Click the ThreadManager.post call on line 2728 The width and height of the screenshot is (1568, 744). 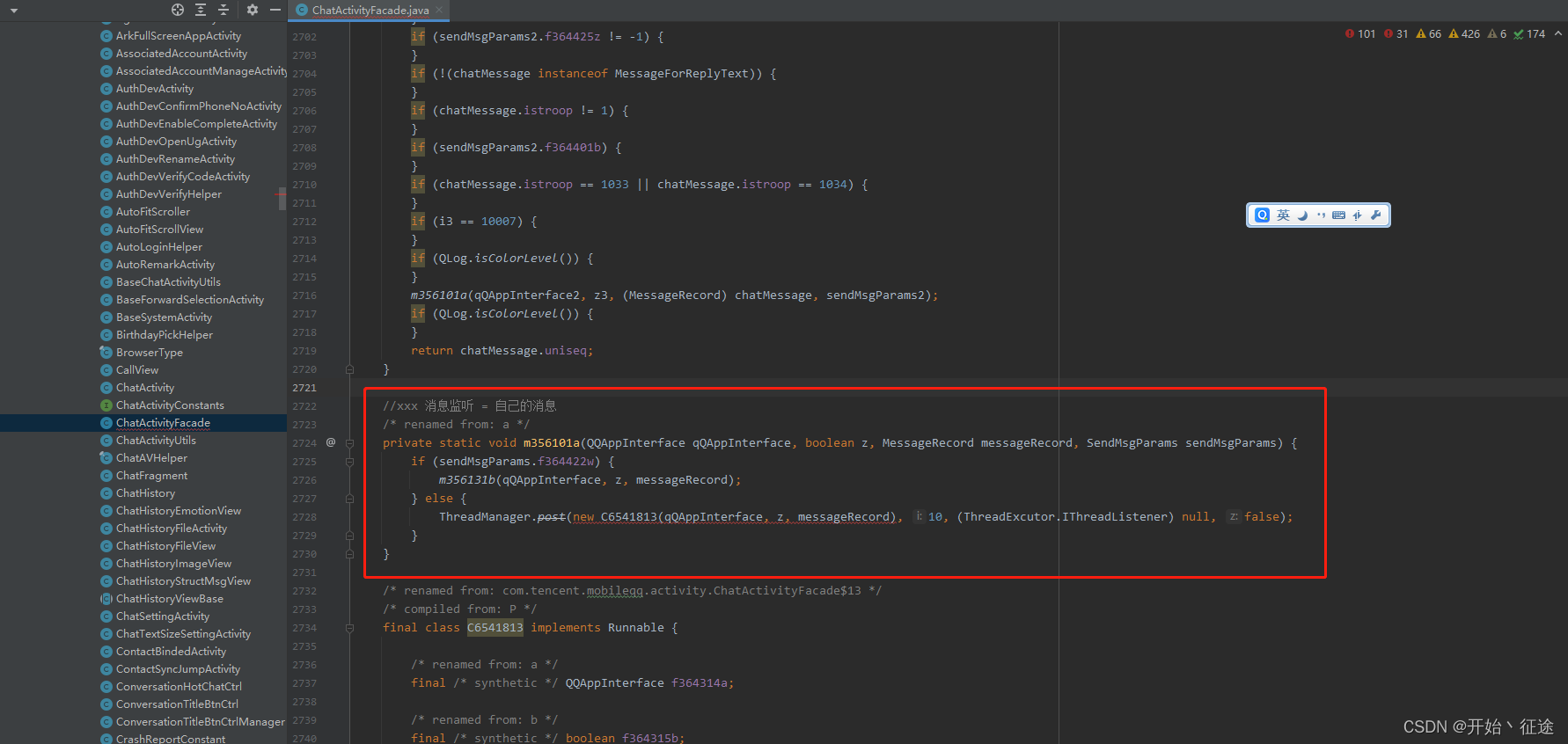(502, 517)
